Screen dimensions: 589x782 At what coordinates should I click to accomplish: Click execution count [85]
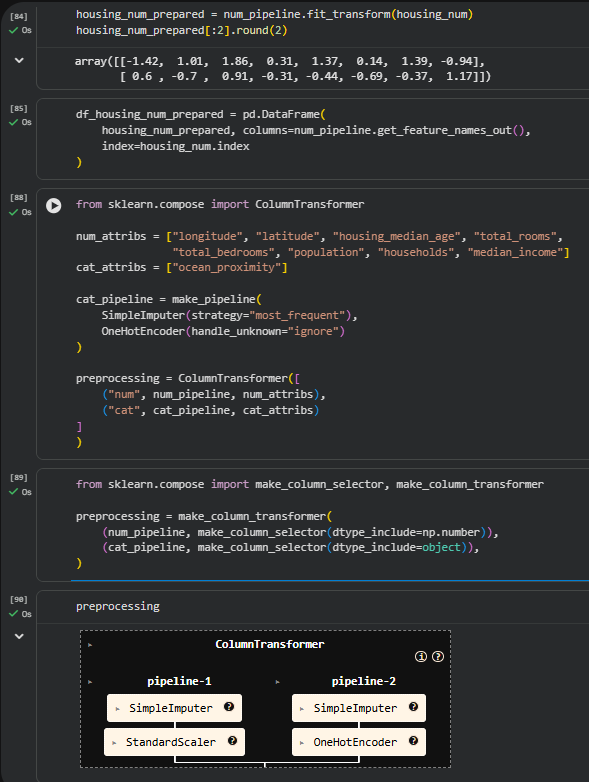pos(18,108)
